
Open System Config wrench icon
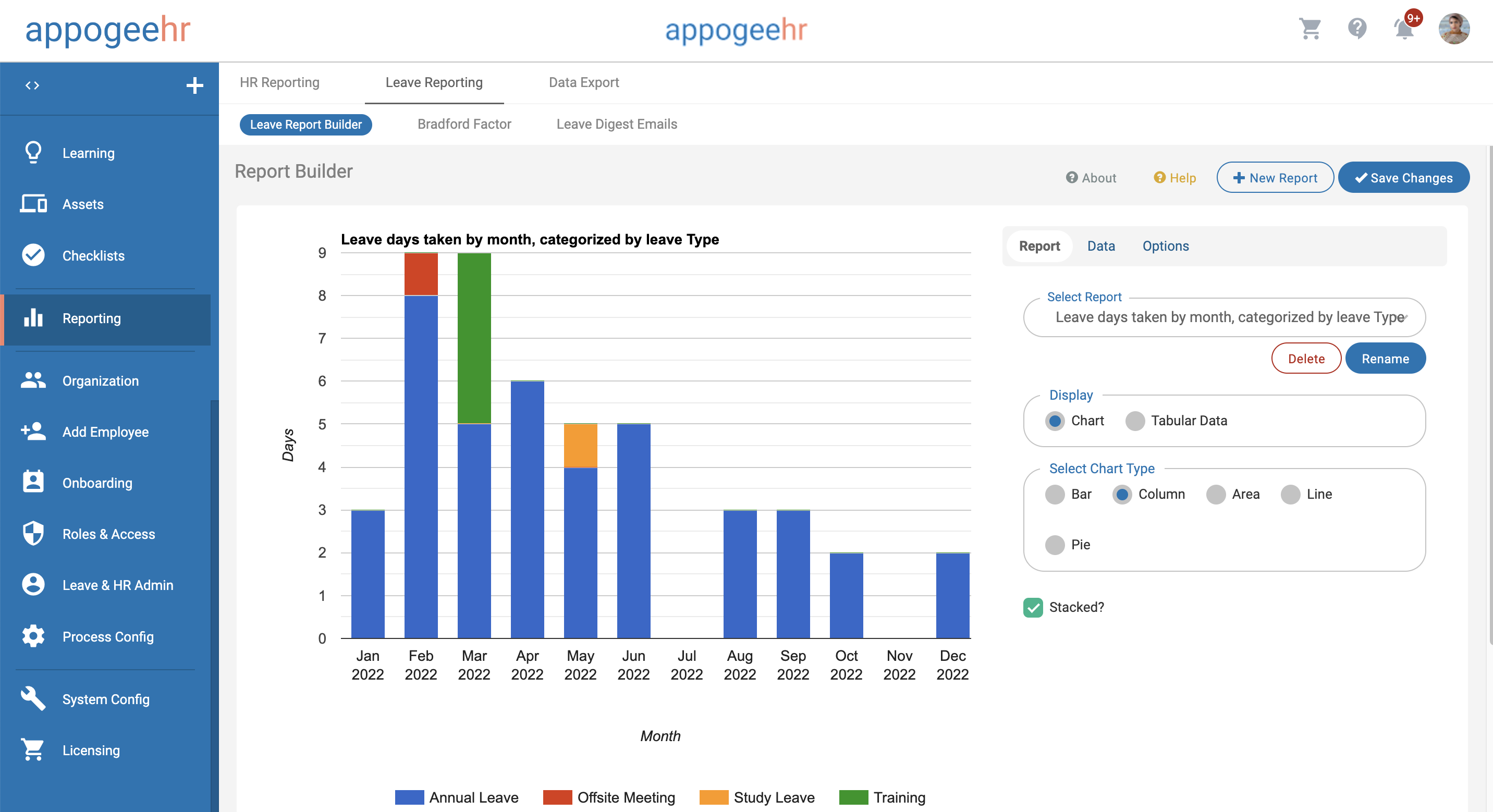pyautogui.click(x=33, y=699)
